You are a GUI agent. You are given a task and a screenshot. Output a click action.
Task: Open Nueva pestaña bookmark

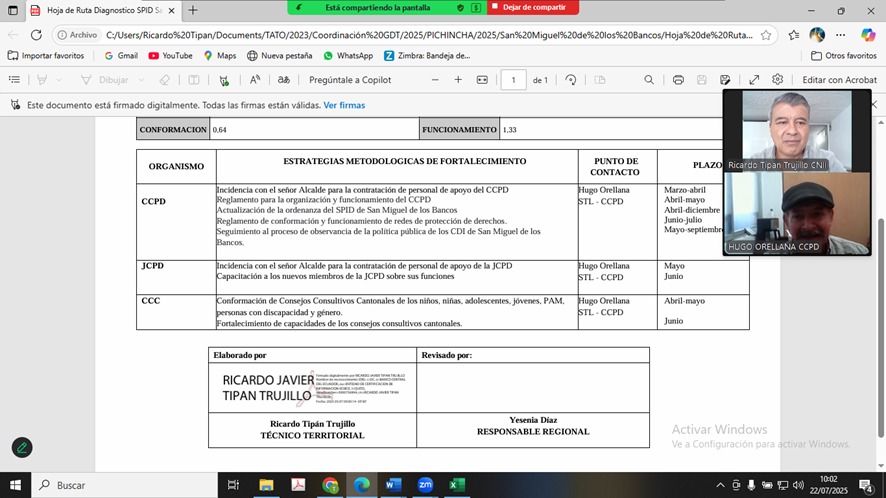pos(279,55)
